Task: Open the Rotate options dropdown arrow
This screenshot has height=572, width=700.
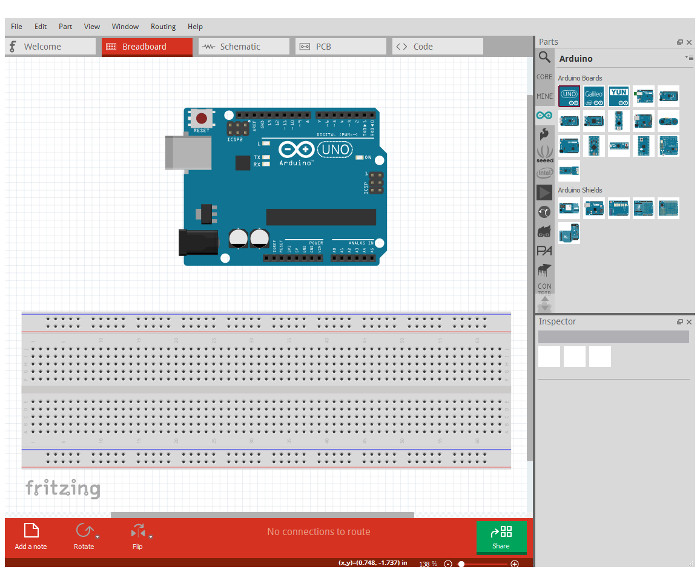Action: tap(97, 537)
